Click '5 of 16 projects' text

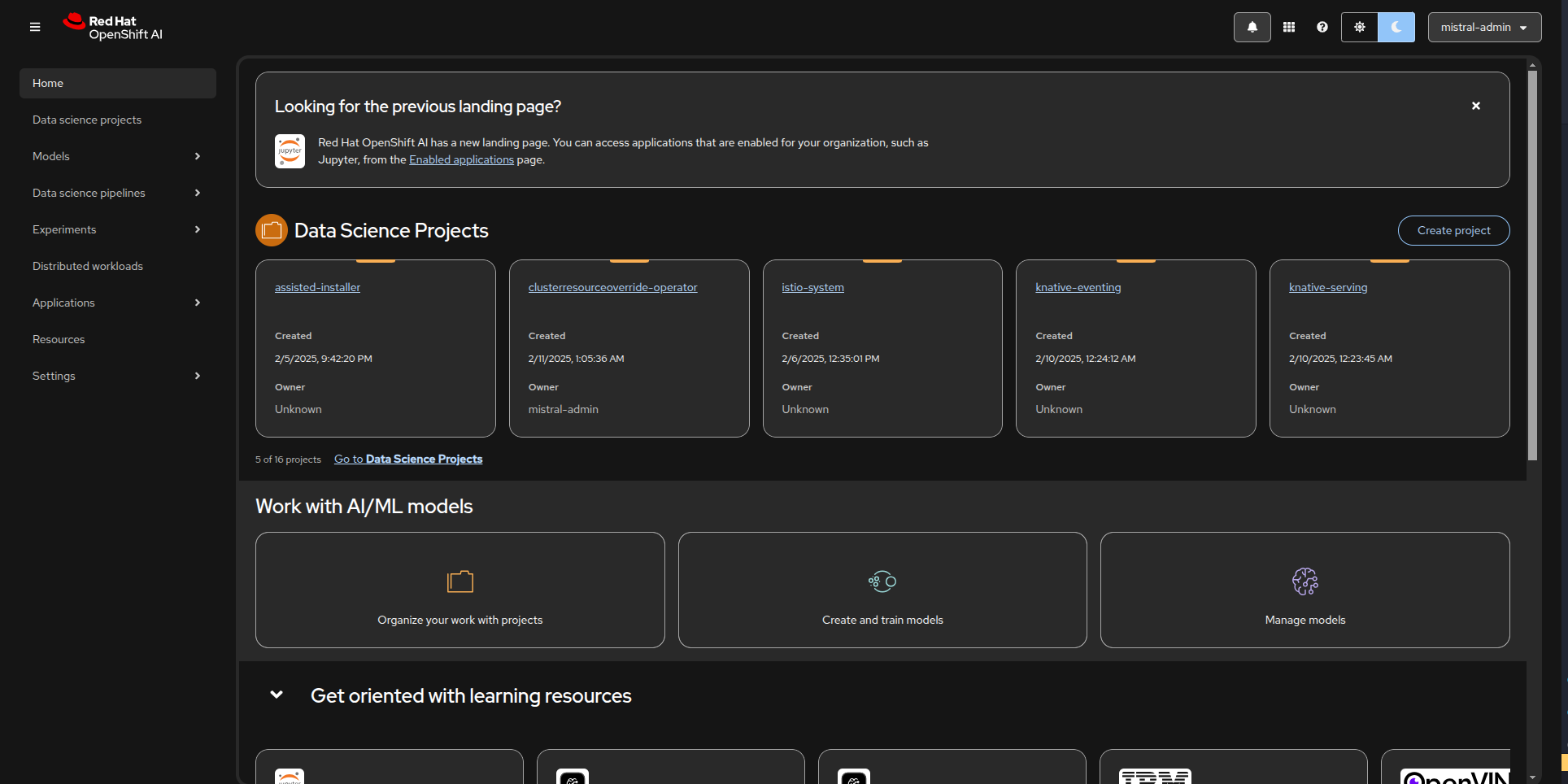288,460
